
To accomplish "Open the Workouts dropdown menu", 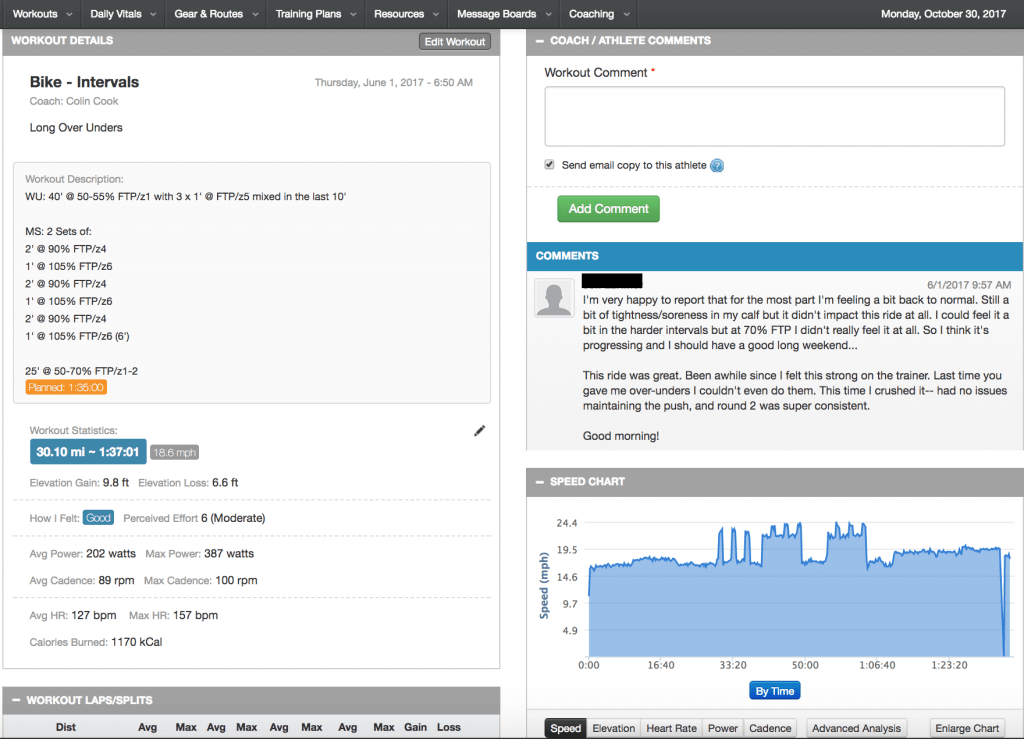I will (40, 14).
